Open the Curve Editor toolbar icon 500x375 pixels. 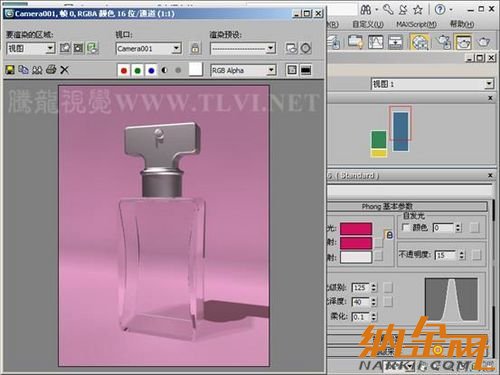click(x=376, y=42)
